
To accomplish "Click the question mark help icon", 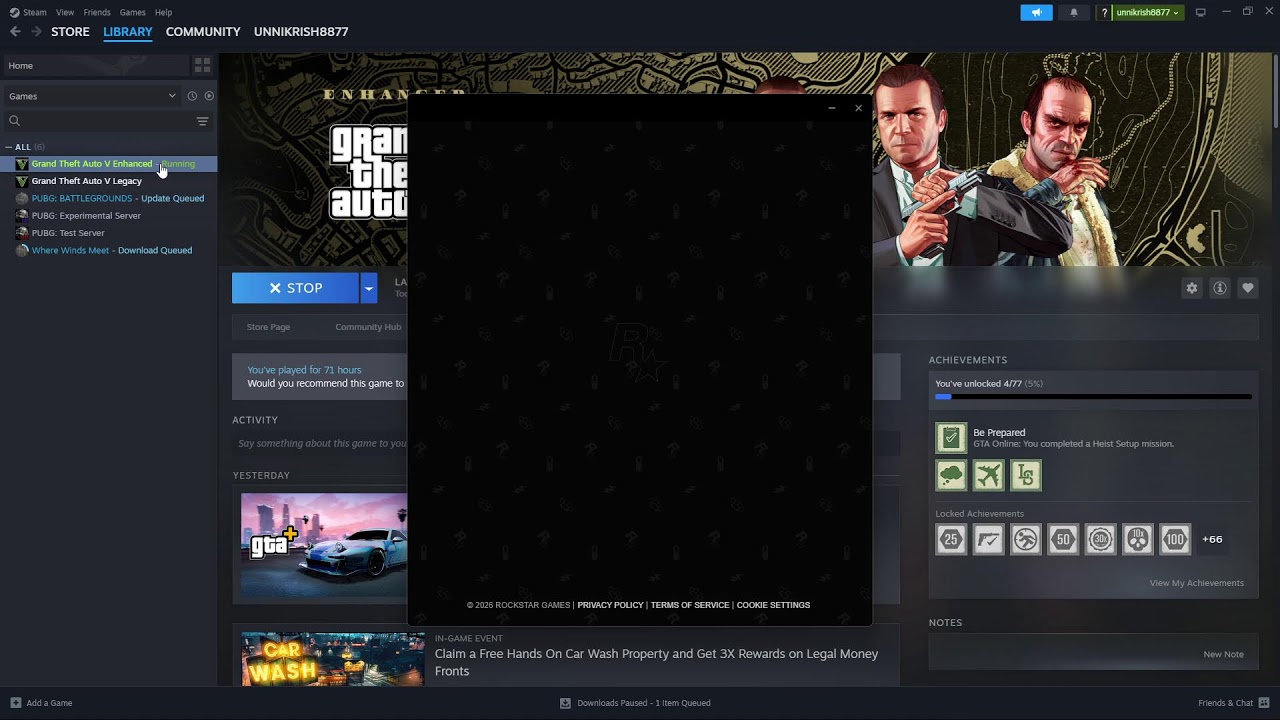I will point(1104,12).
